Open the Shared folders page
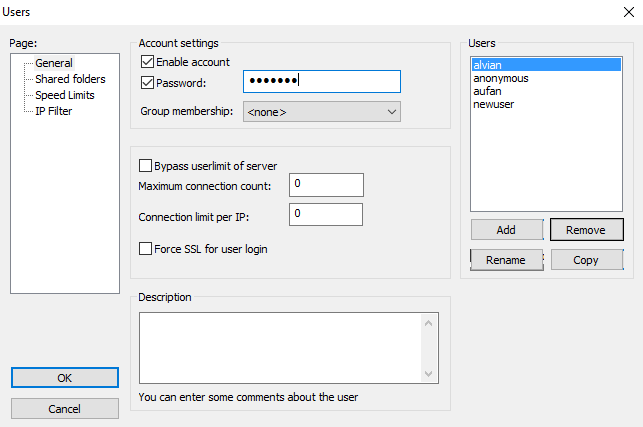This screenshot has width=643, height=427. (x=70, y=79)
